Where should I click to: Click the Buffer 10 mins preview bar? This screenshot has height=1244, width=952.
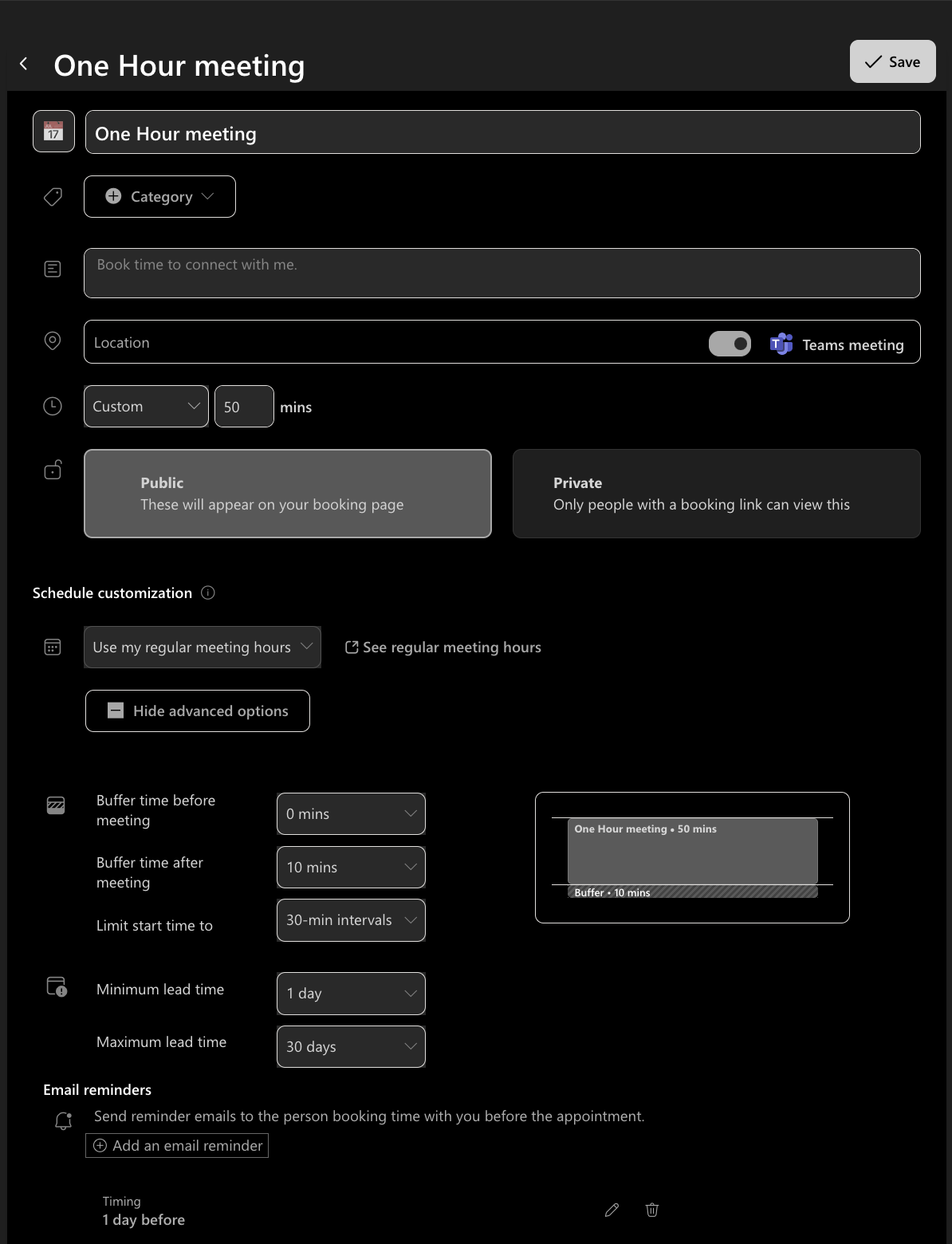[692, 892]
